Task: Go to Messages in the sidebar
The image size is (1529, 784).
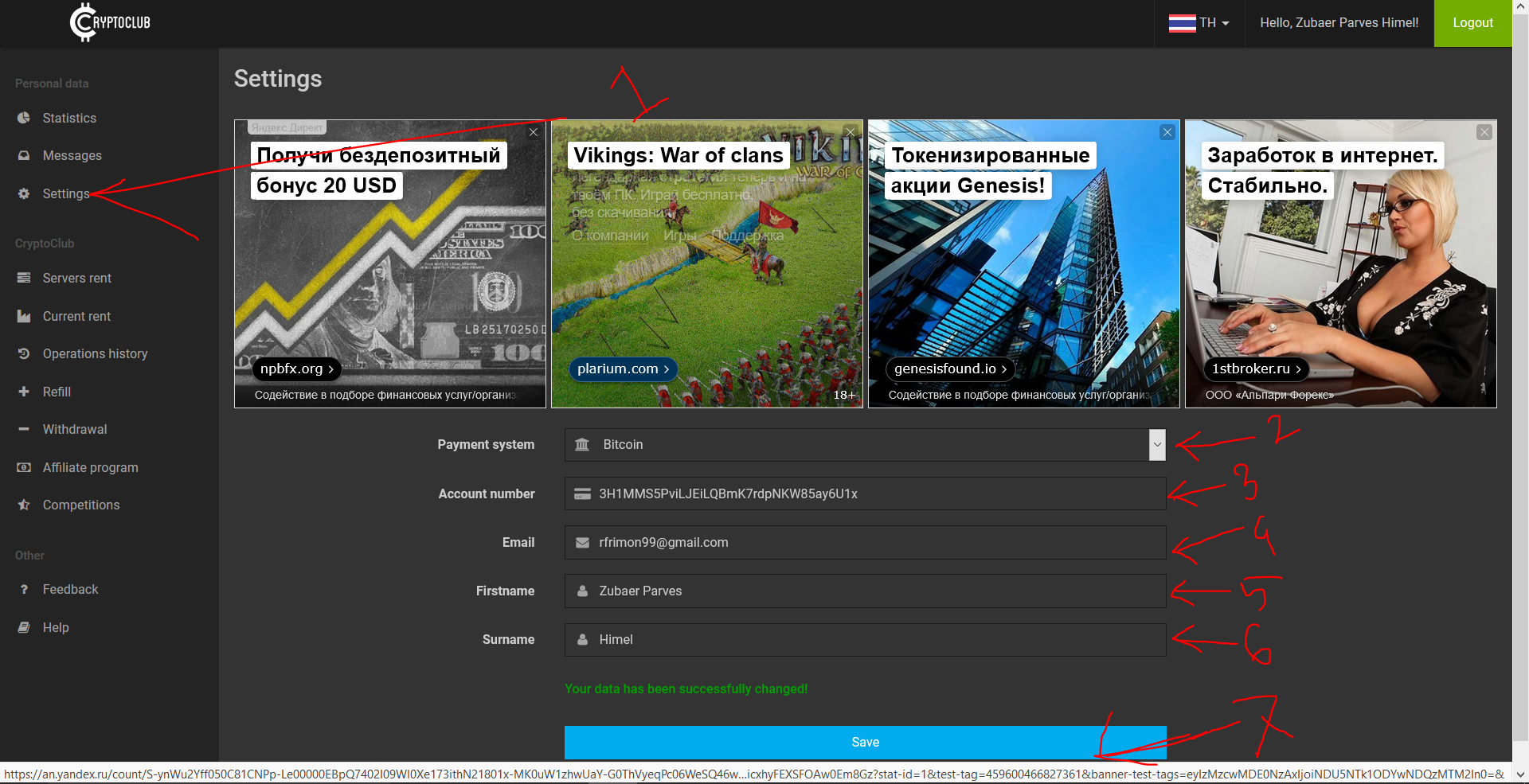Action: click(72, 155)
